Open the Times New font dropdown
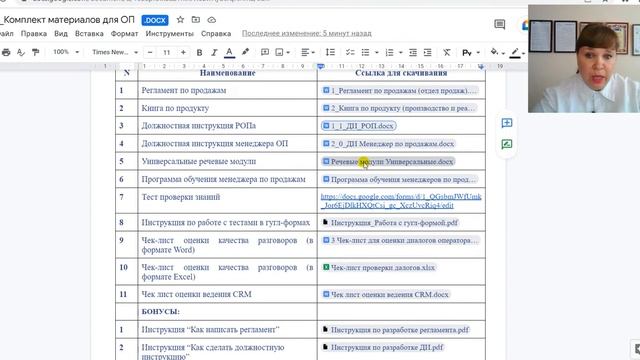 click(x=115, y=52)
